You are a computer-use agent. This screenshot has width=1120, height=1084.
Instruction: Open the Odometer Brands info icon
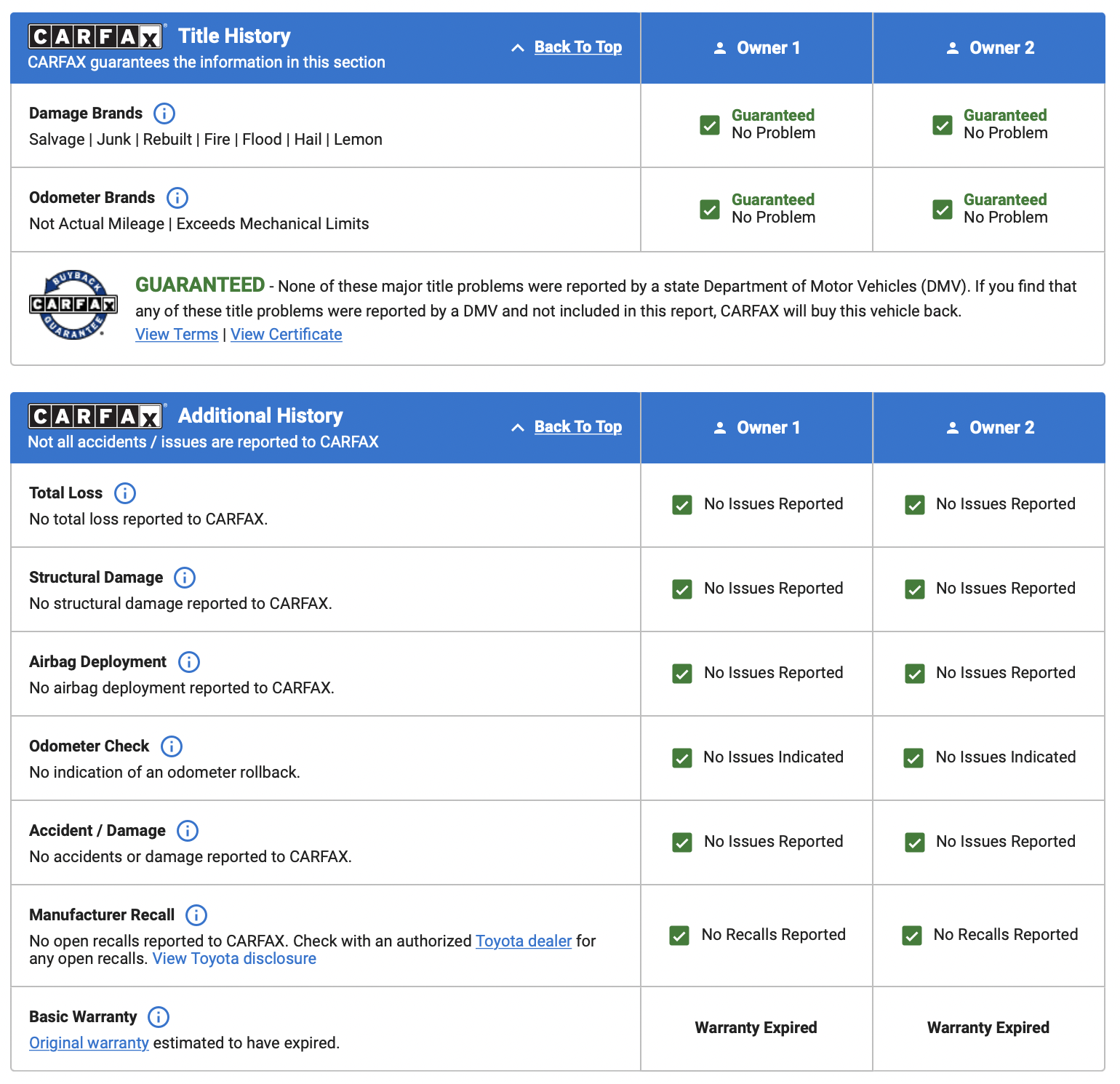coord(177,198)
